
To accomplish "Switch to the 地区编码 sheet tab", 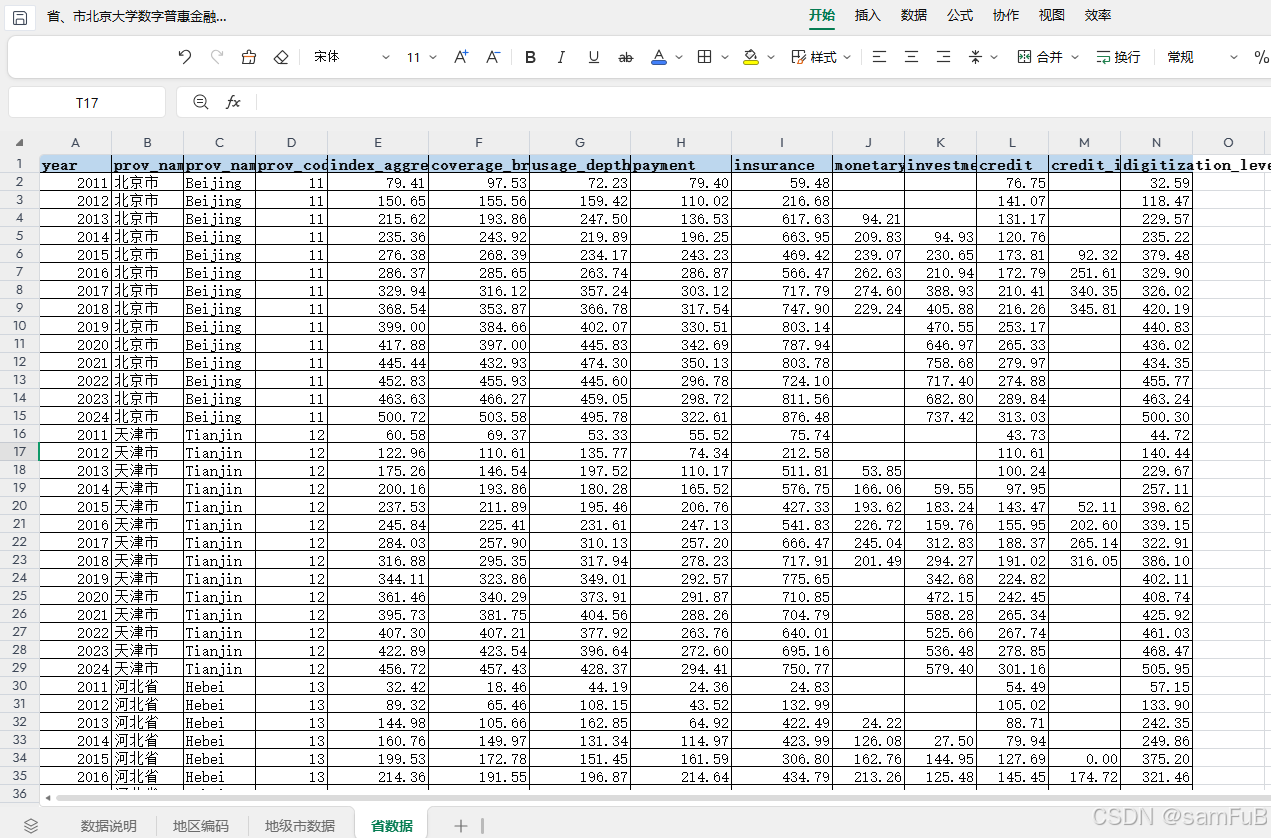I will tap(200, 825).
